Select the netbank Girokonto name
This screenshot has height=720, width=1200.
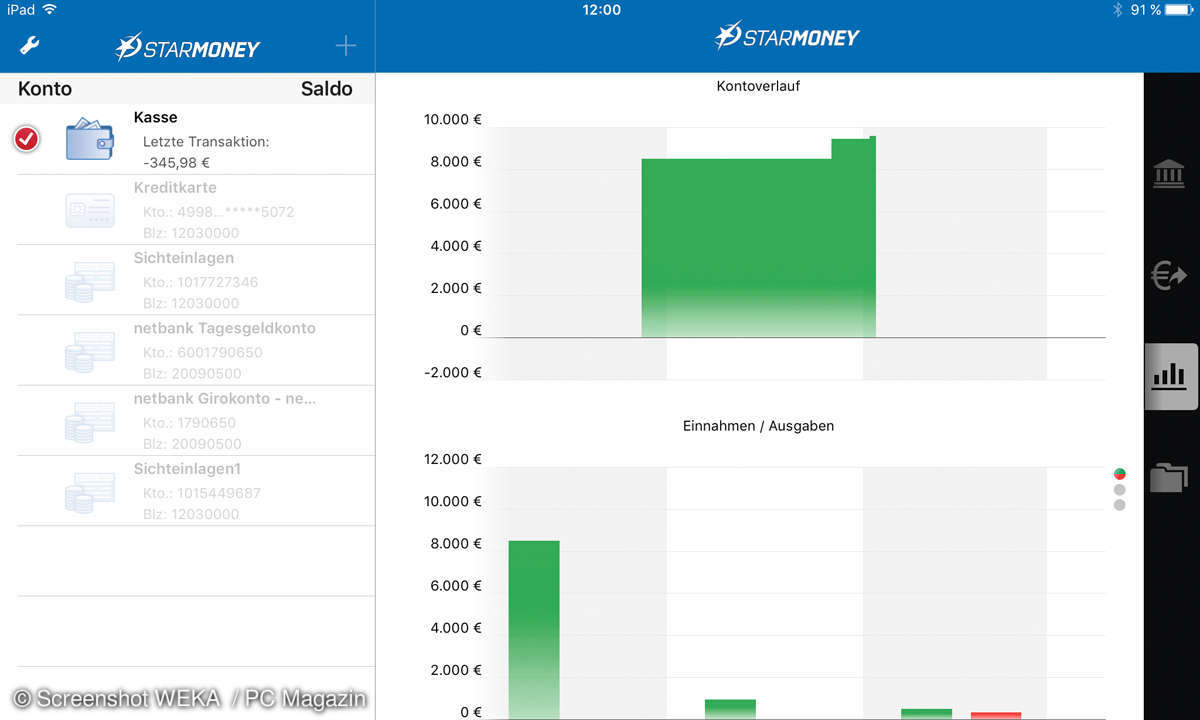coord(225,398)
